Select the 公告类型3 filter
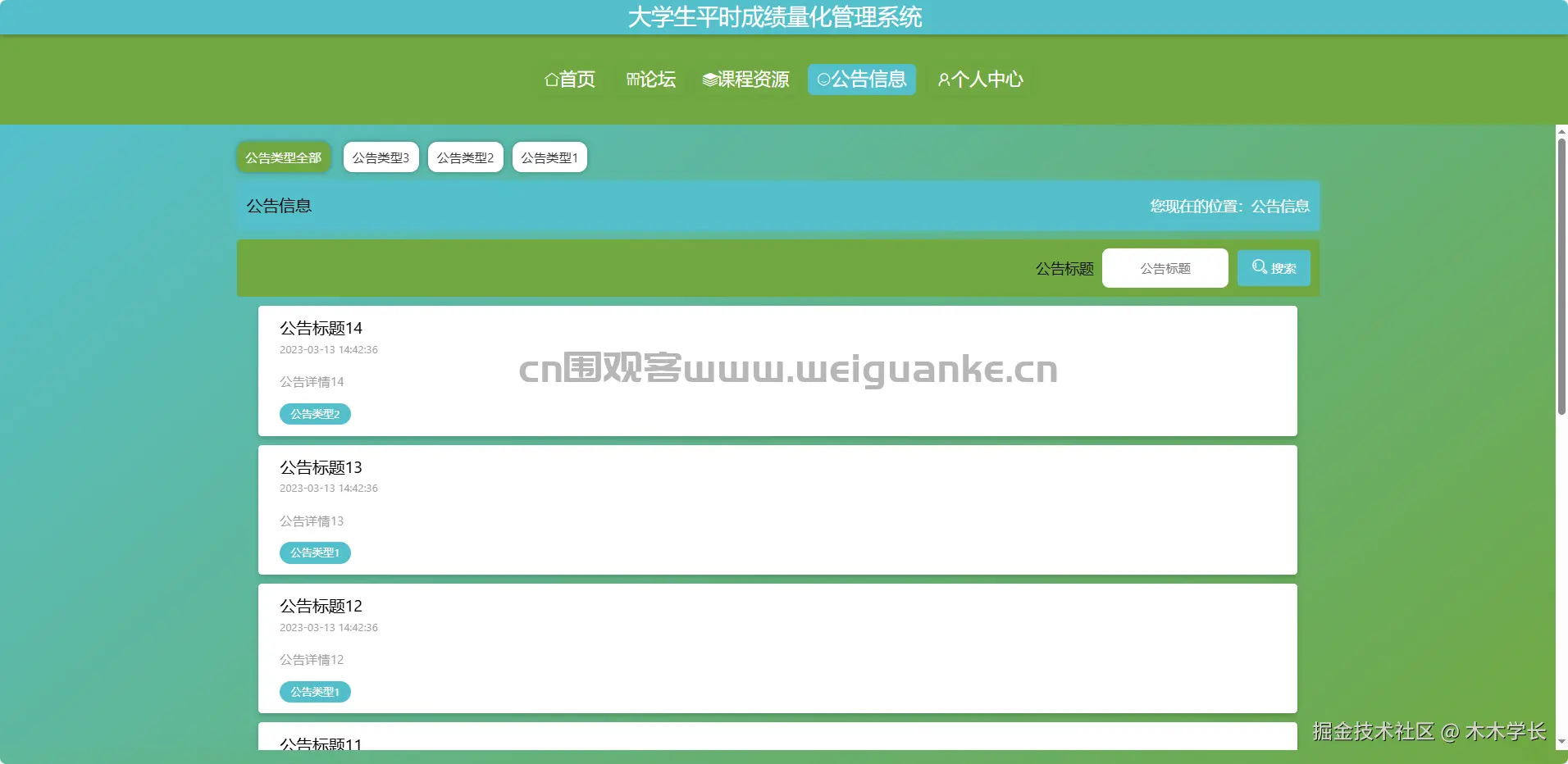The height and width of the screenshot is (764, 1568). click(x=381, y=157)
